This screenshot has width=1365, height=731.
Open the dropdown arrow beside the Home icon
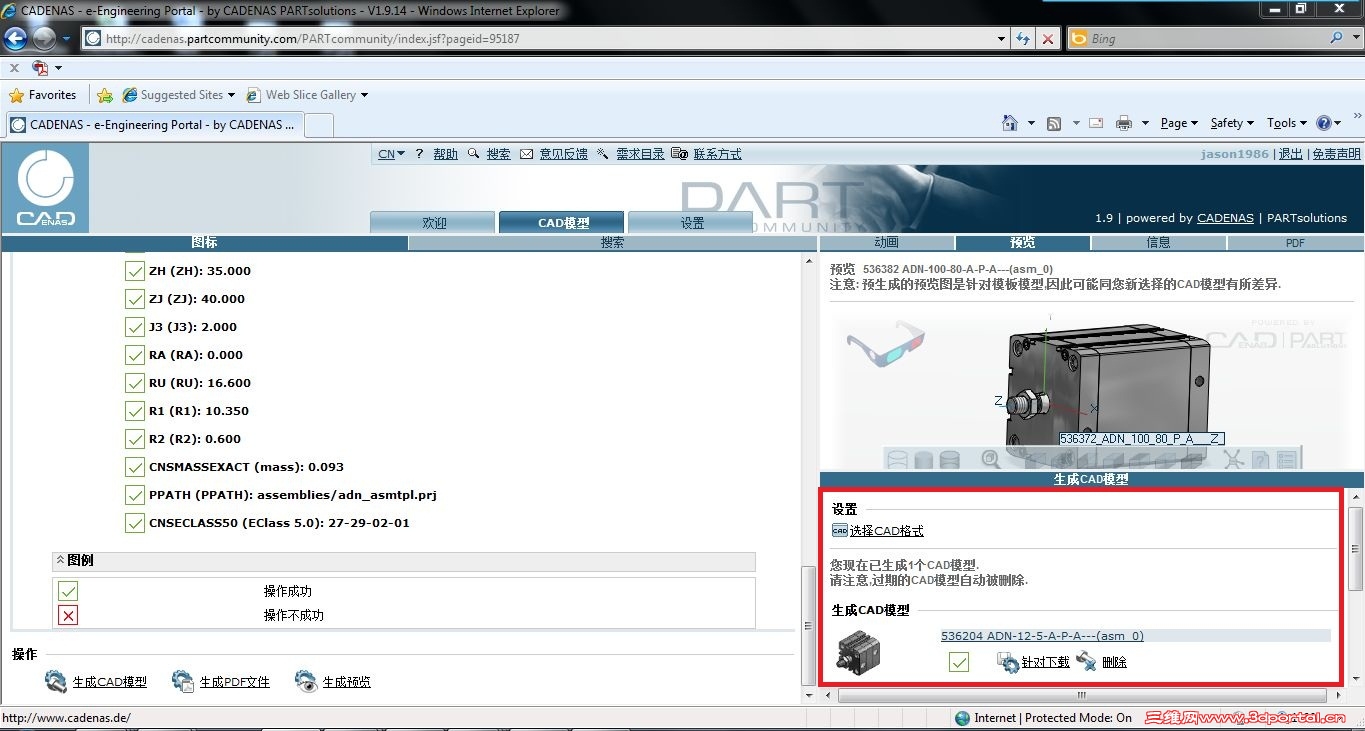tap(1031, 123)
